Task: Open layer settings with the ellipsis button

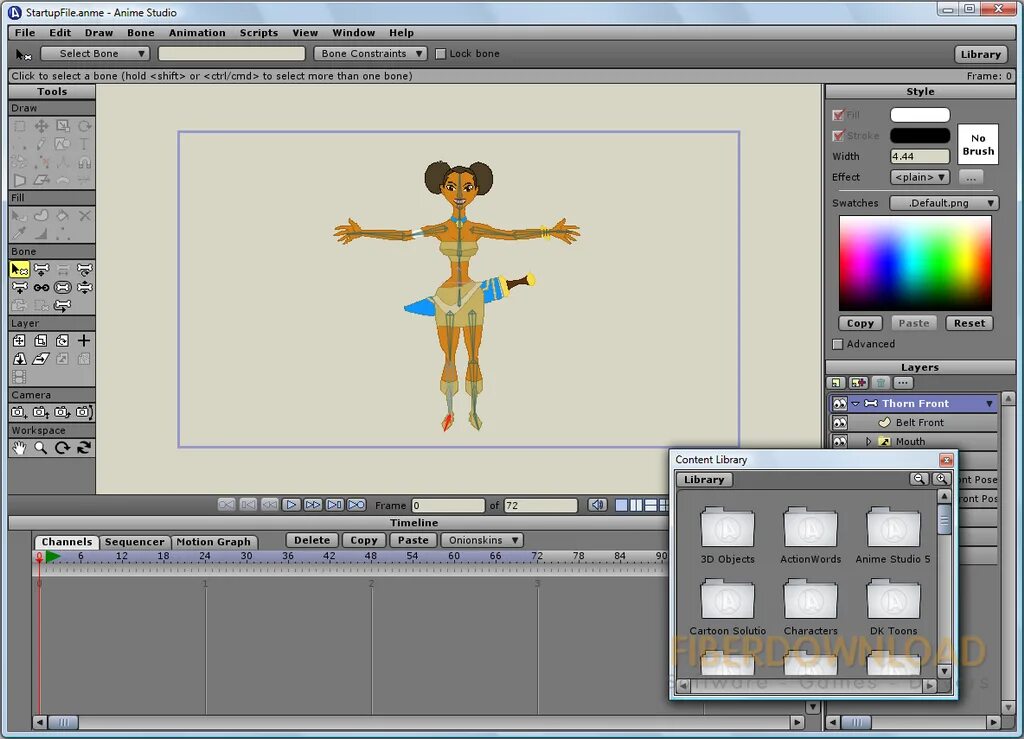Action: coord(903,383)
